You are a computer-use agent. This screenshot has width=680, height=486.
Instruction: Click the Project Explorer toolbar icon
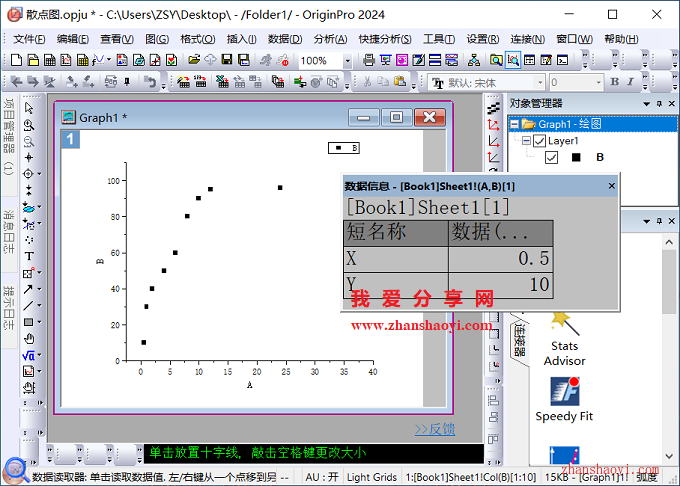[496, 60]
